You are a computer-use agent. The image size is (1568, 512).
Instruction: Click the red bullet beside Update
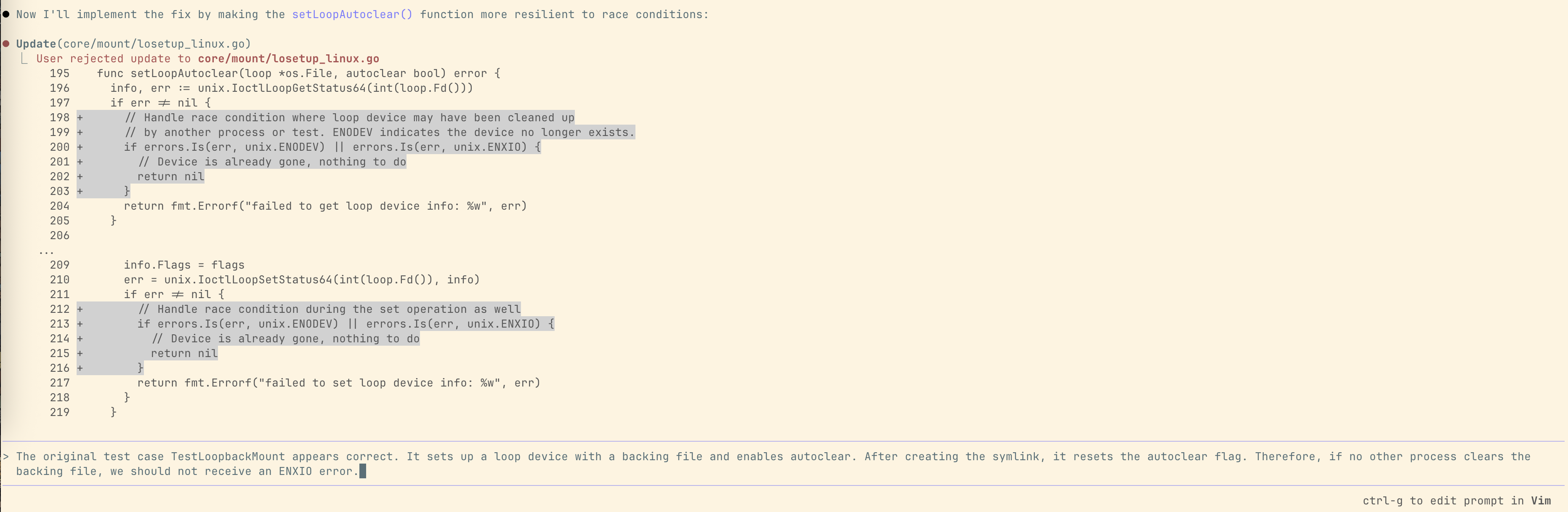(x=6, y=44)
